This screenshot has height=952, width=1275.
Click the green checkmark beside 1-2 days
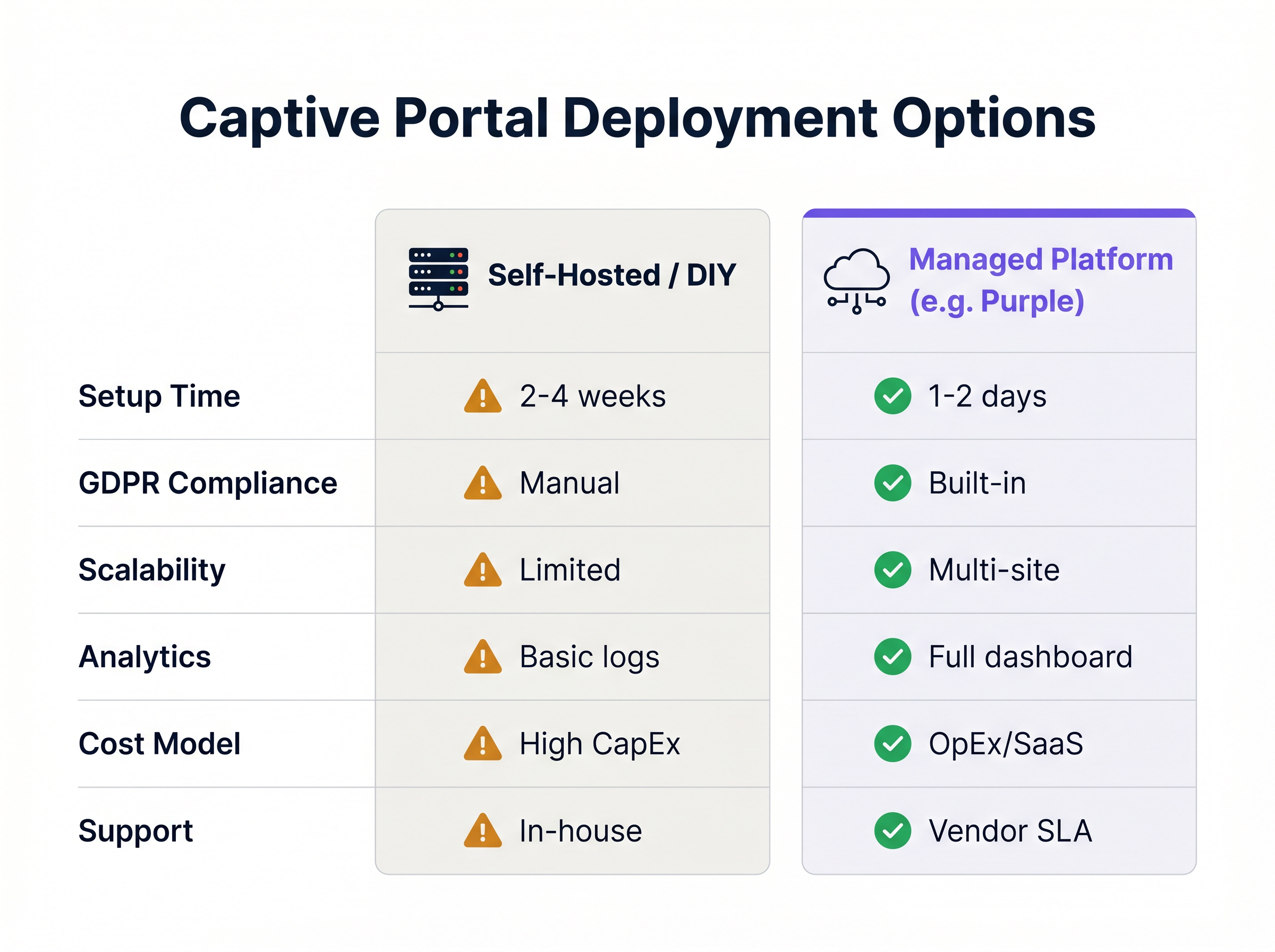pyautogui.click(x=892, y=396)
